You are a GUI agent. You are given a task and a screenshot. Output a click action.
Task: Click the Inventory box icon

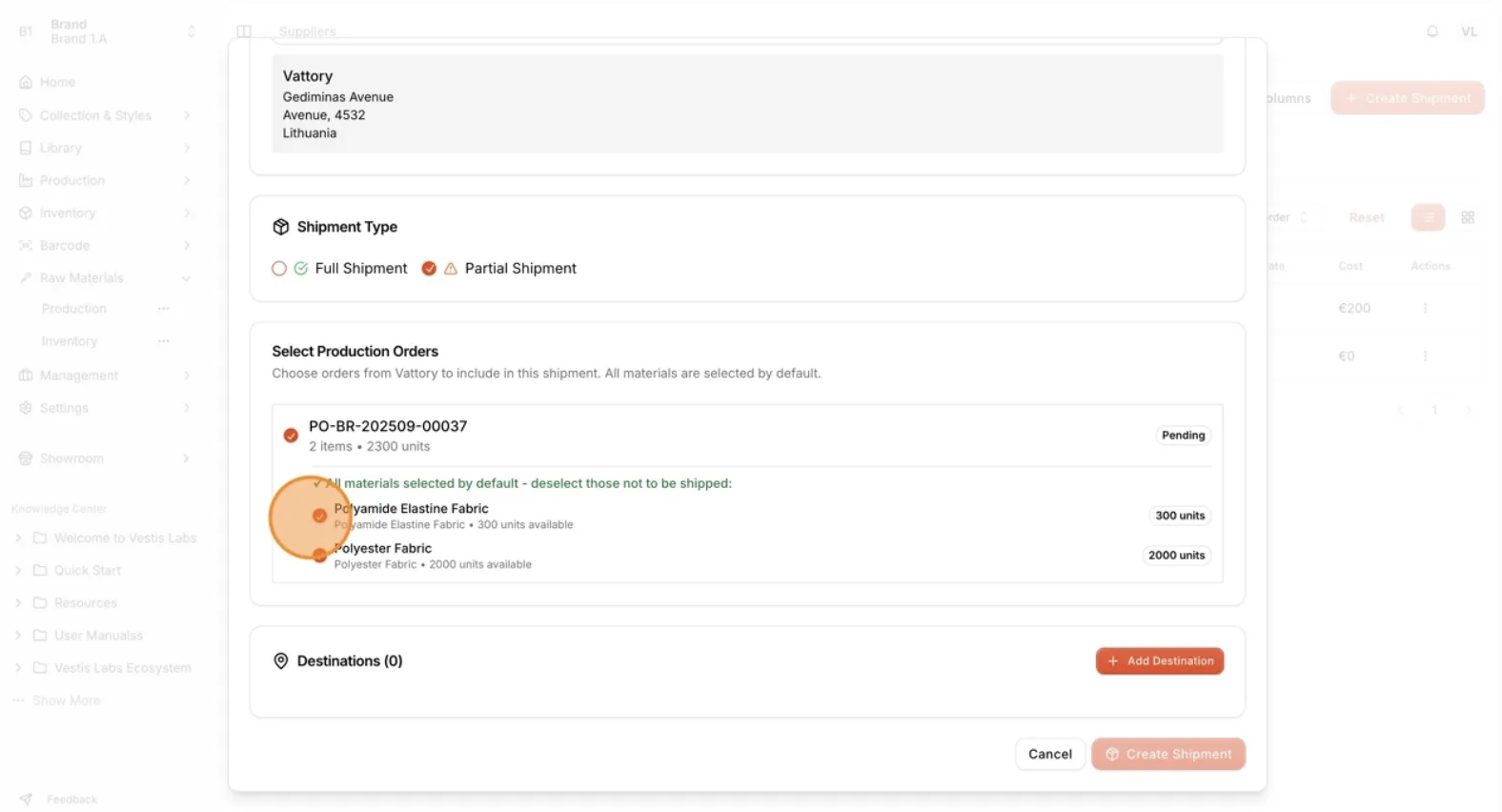point(26,213)
